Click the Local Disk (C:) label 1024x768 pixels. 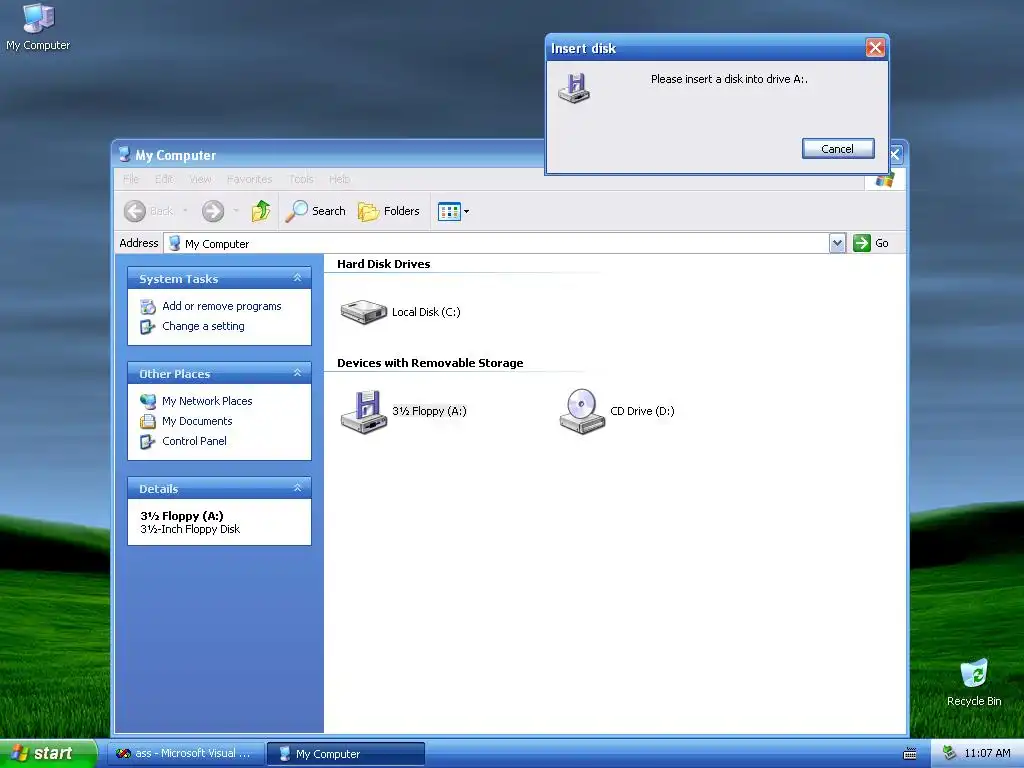pos(426,312)
